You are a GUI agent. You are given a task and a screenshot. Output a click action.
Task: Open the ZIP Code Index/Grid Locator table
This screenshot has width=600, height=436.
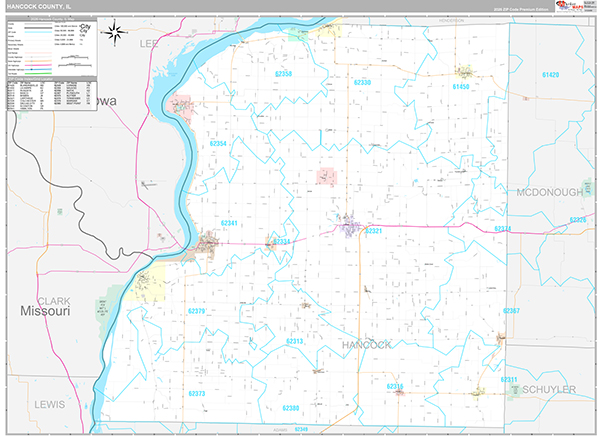(x=52, y=94)
